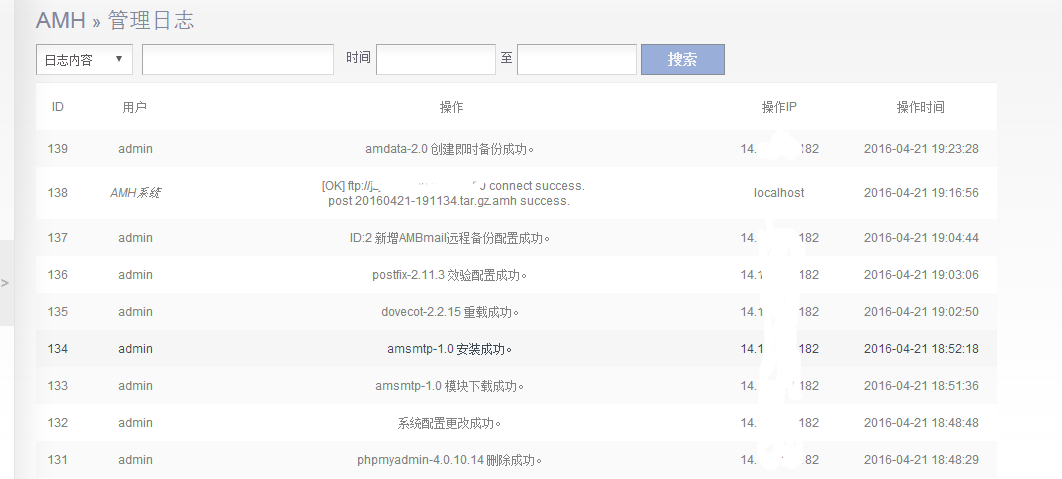The image size is (1062, 479).
Task: Click the 操作IP column header
Action: (x=779, y=107)
